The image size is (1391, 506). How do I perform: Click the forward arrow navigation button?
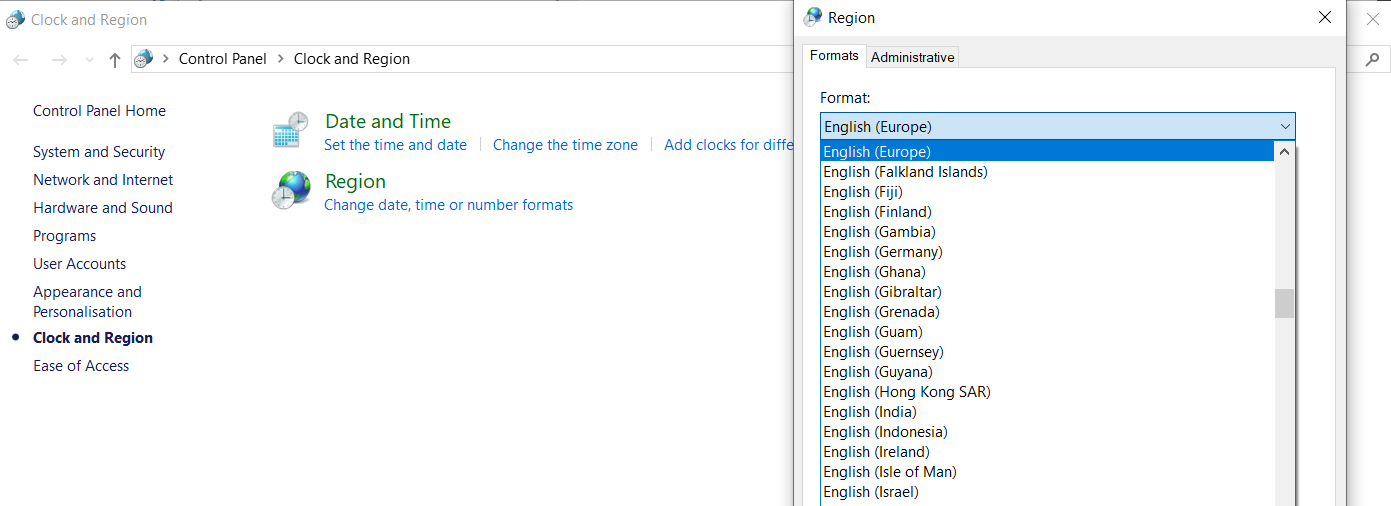59,60
